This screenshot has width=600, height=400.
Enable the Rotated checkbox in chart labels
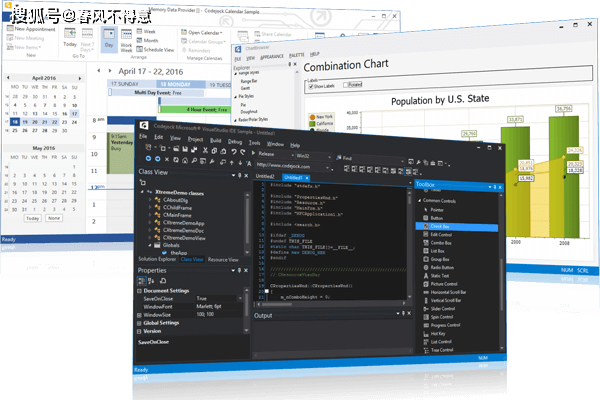(x=345, y=86)
